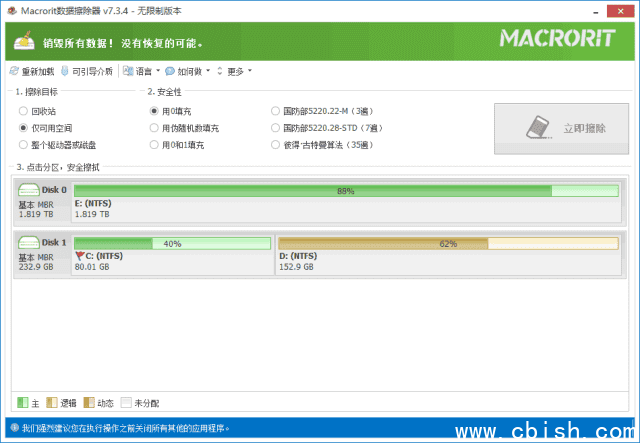Click the Disk 0 drive icon
Screen dimensions: 640x443
coord(28,190)
